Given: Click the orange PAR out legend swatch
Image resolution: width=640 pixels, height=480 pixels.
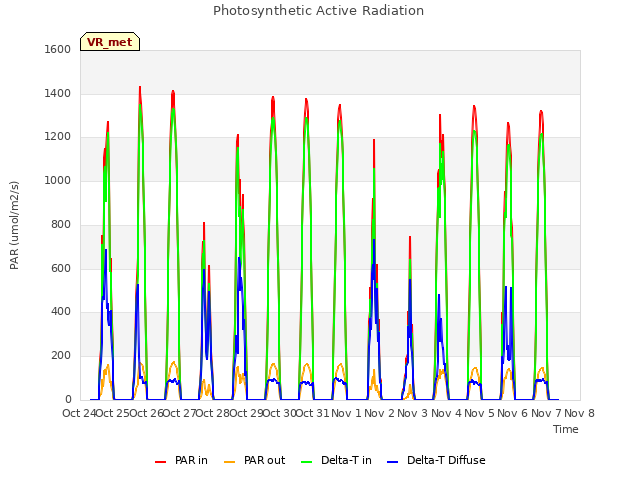Looking at the screenshot, I should click(230, 462).
